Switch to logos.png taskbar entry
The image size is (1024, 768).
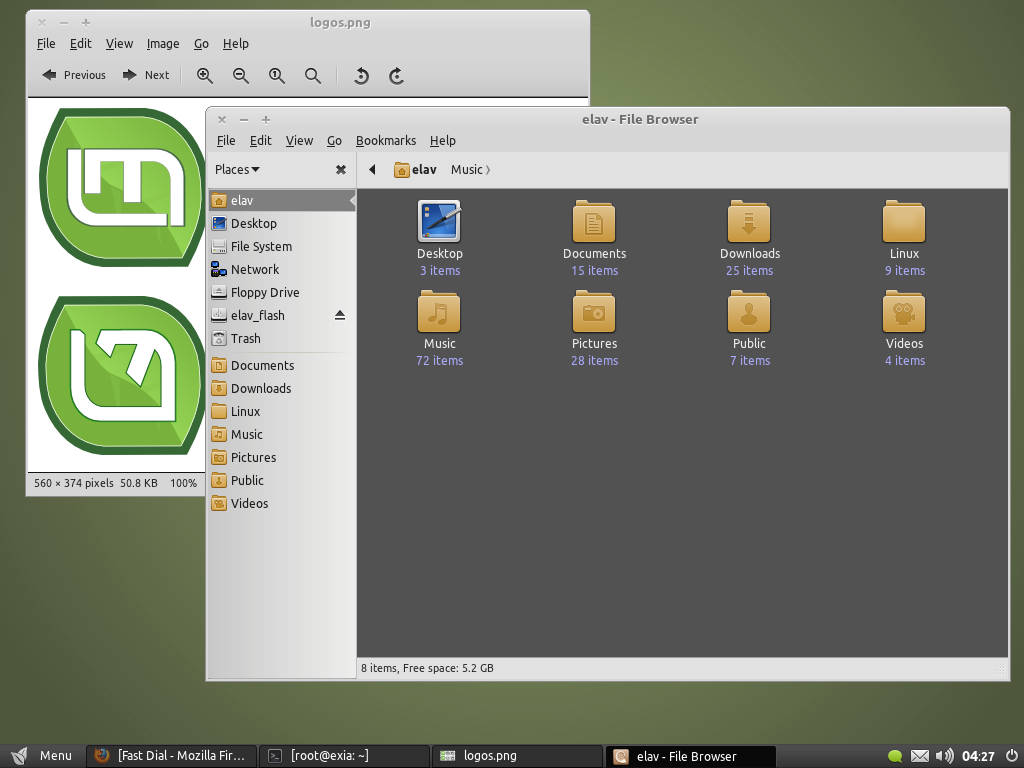[x=517, y=756]
